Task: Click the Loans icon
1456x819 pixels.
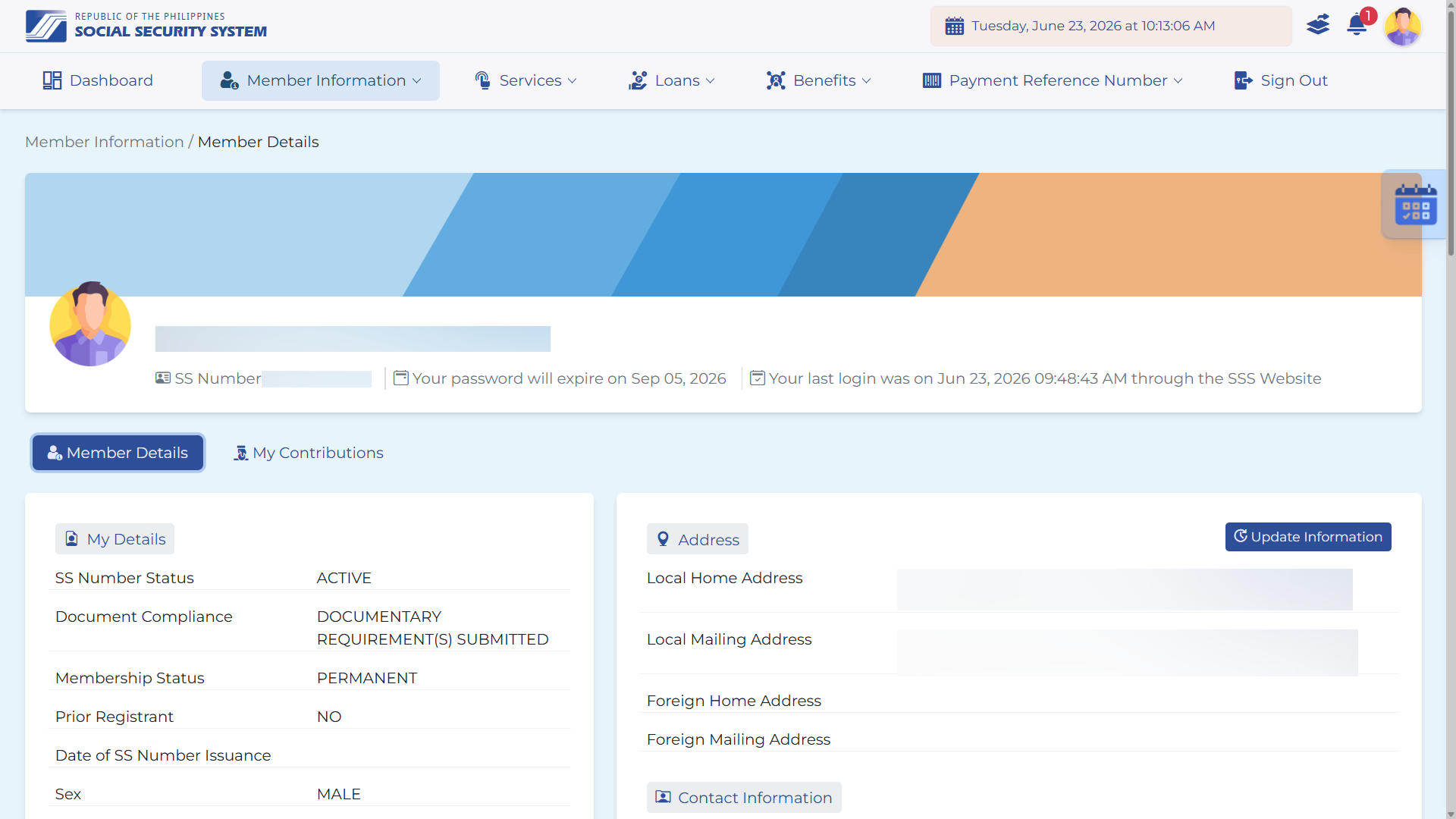Action: (x=638, y=80)
